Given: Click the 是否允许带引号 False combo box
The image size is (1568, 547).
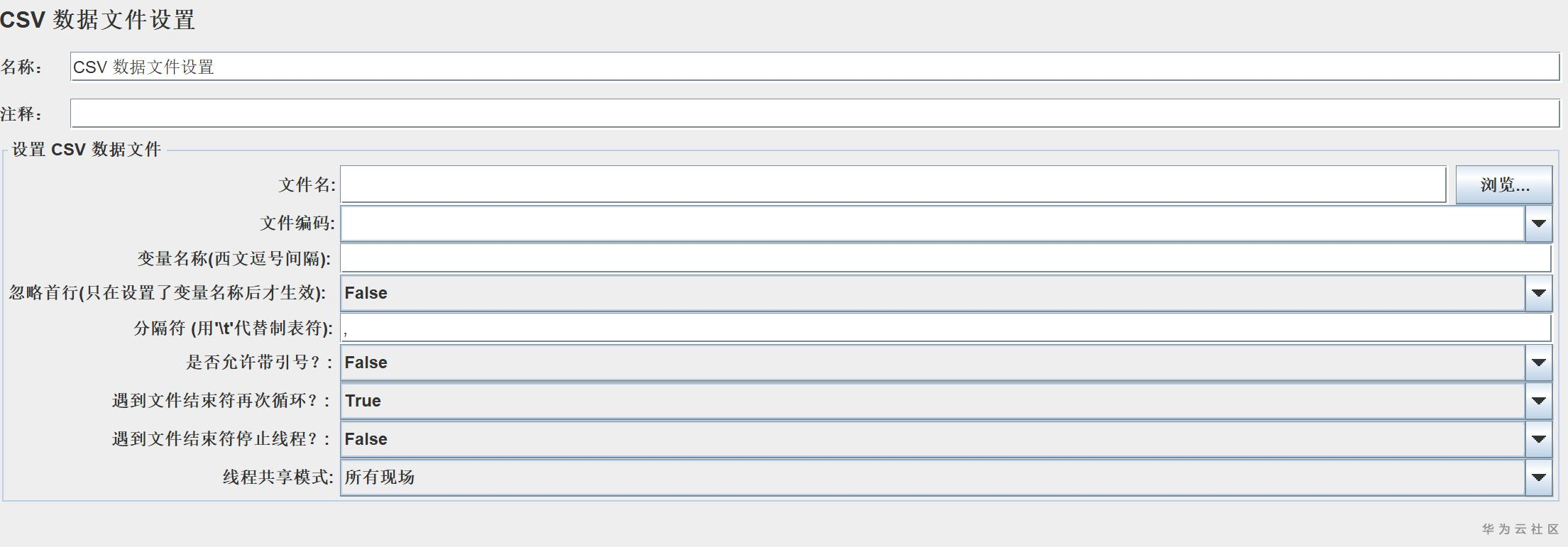Looking at the screenshot, I should pyautogui.click(x=932, y=363).
